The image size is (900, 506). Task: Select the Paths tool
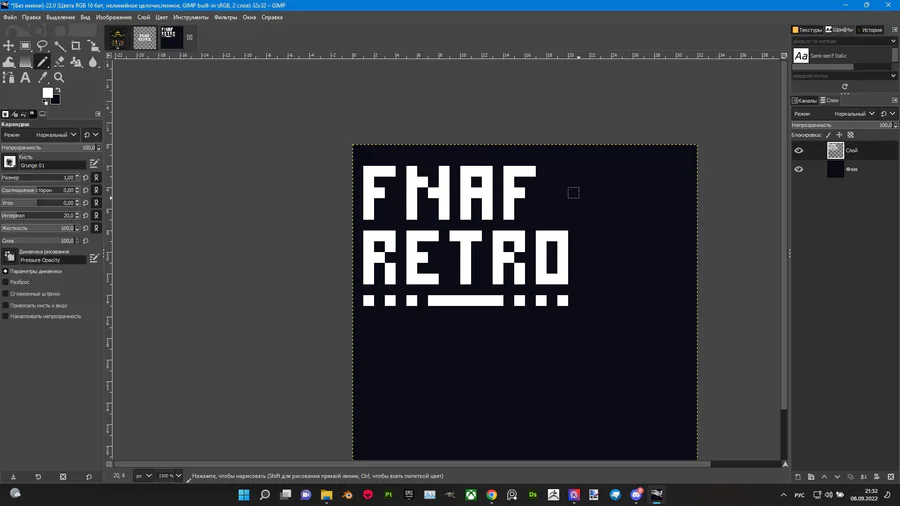[9, 77]
